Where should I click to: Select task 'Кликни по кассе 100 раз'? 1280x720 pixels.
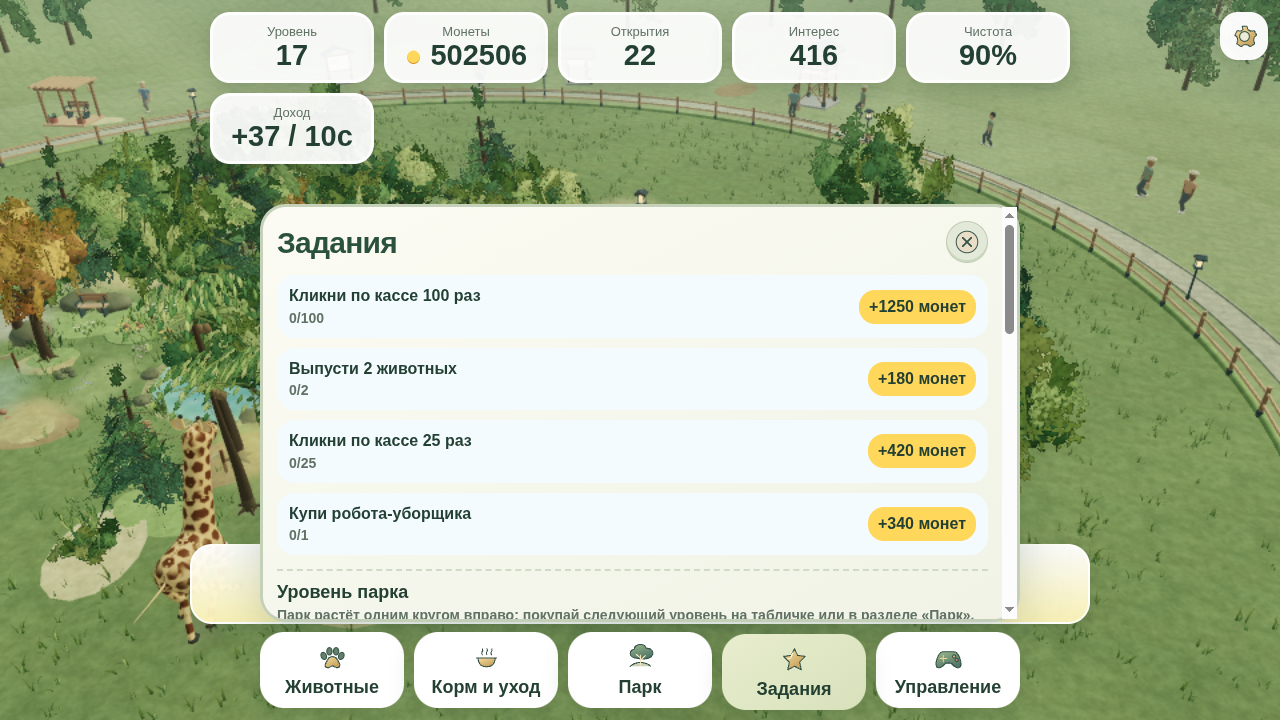(x=632, y=307)
